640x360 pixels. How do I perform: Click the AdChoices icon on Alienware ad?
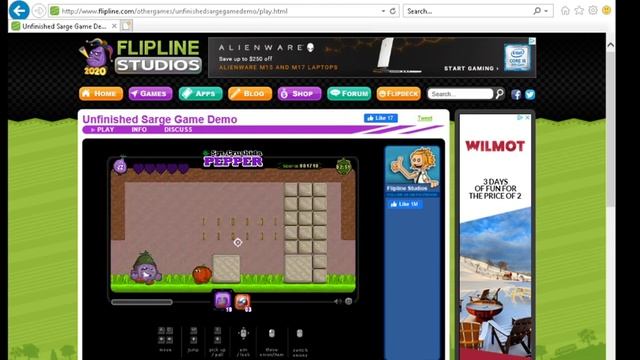(532, 41)
